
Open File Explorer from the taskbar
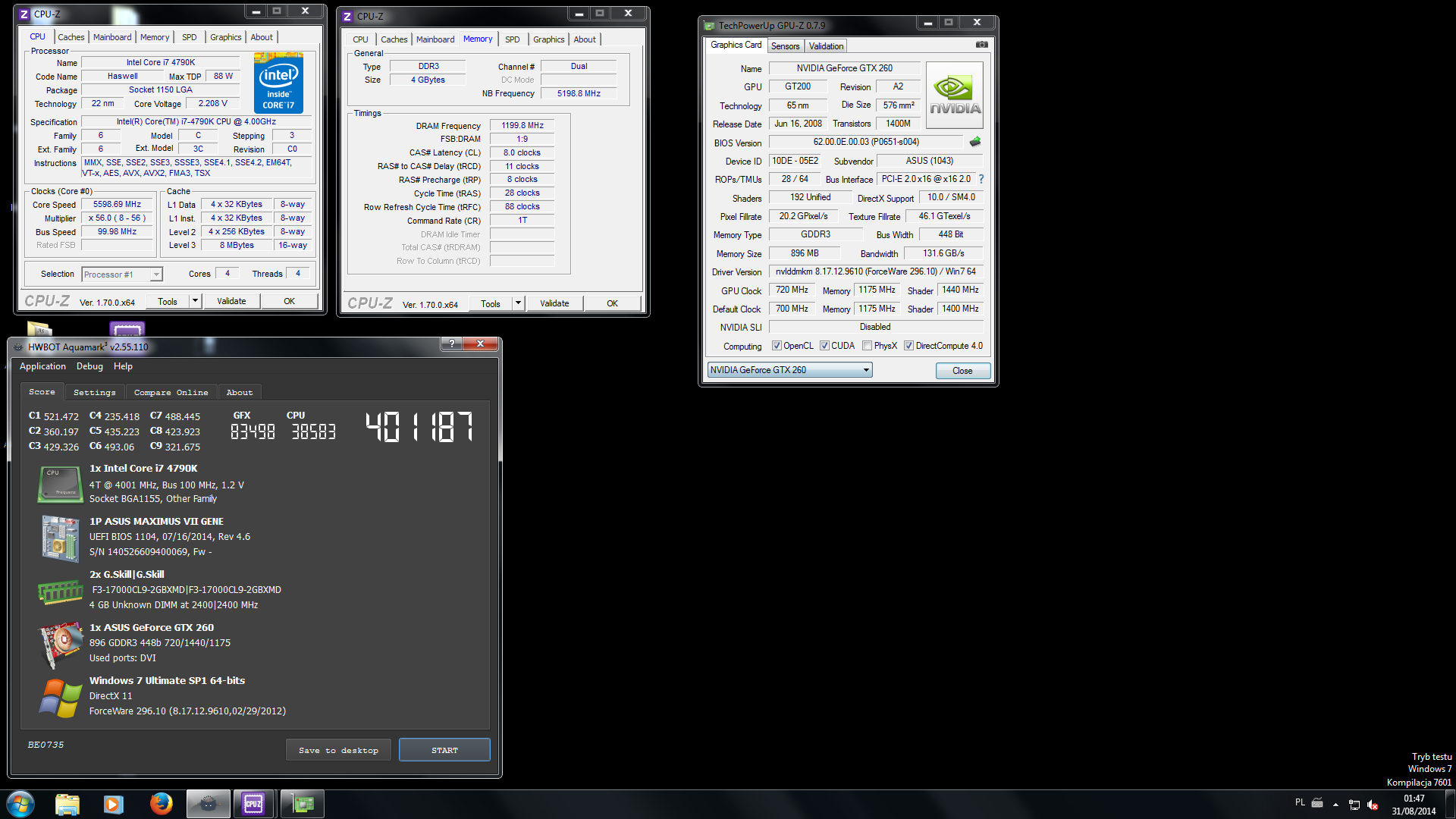pos(67,804)
